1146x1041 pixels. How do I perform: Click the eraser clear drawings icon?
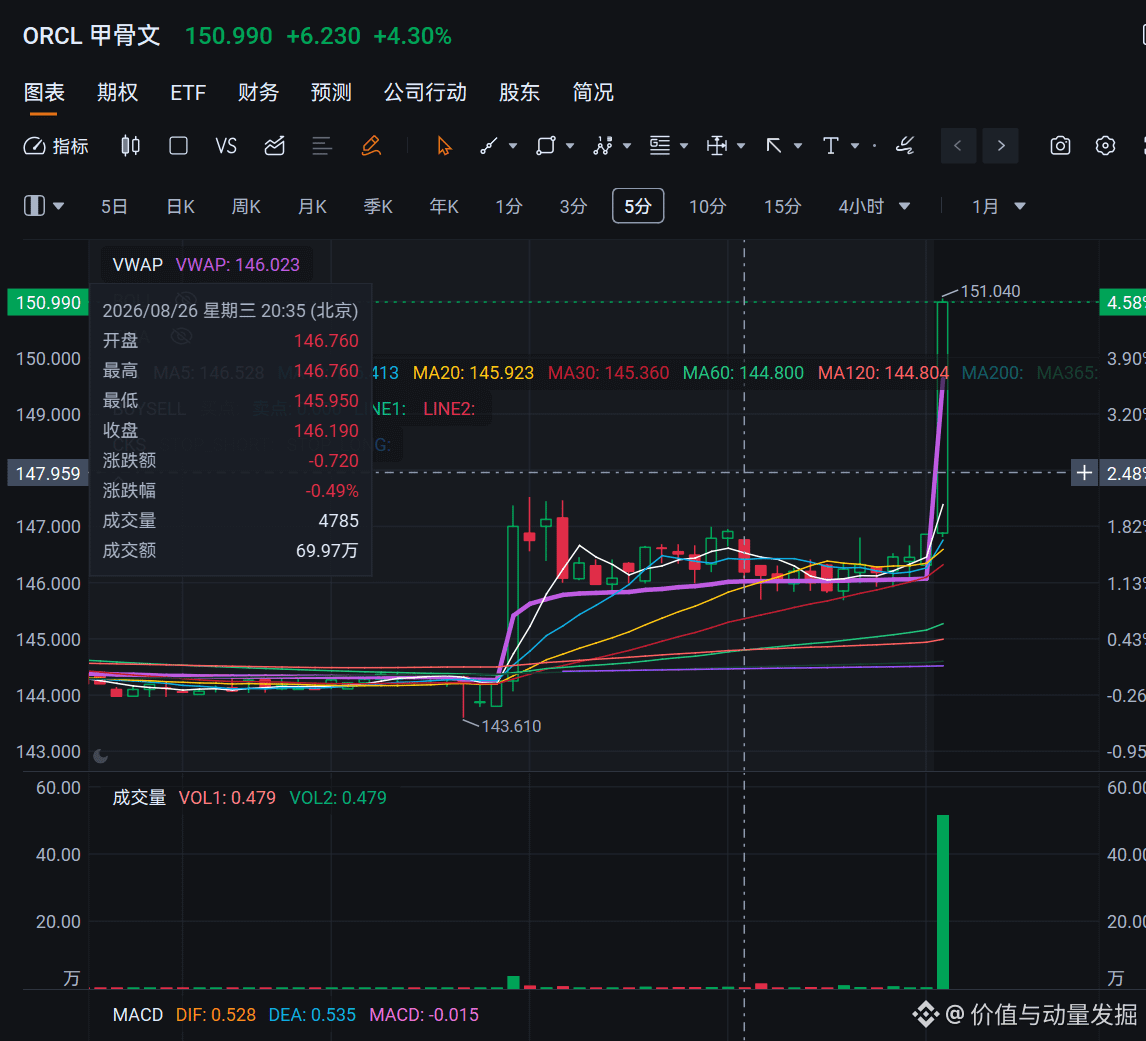pyautogui.click(x=905, y=146)
